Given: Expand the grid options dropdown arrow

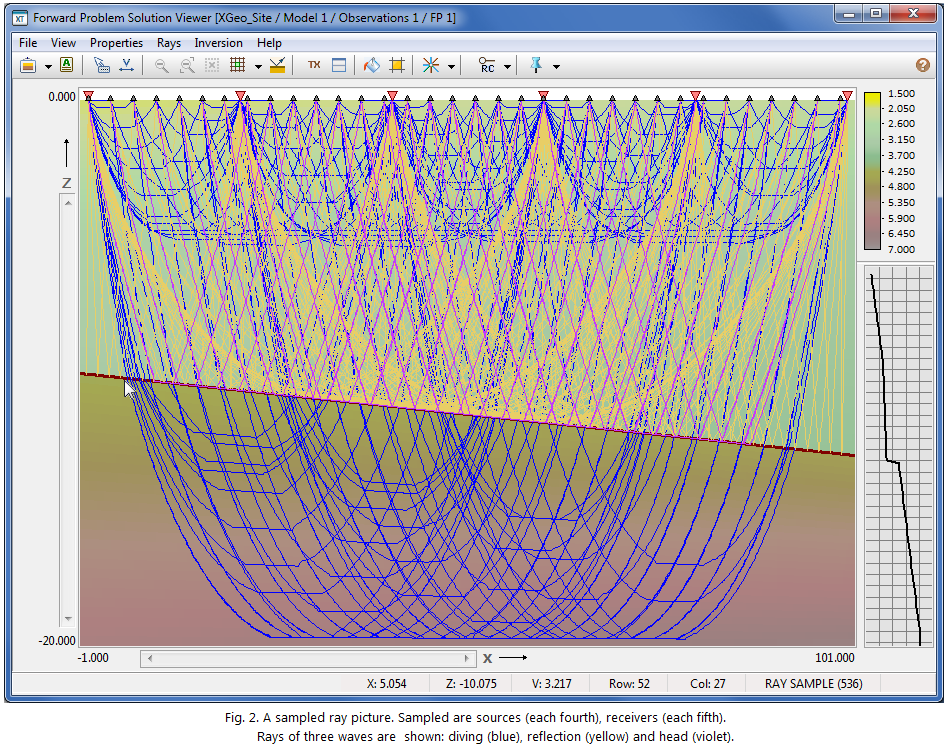Looking at the screenshot, I should click(258, 66).
